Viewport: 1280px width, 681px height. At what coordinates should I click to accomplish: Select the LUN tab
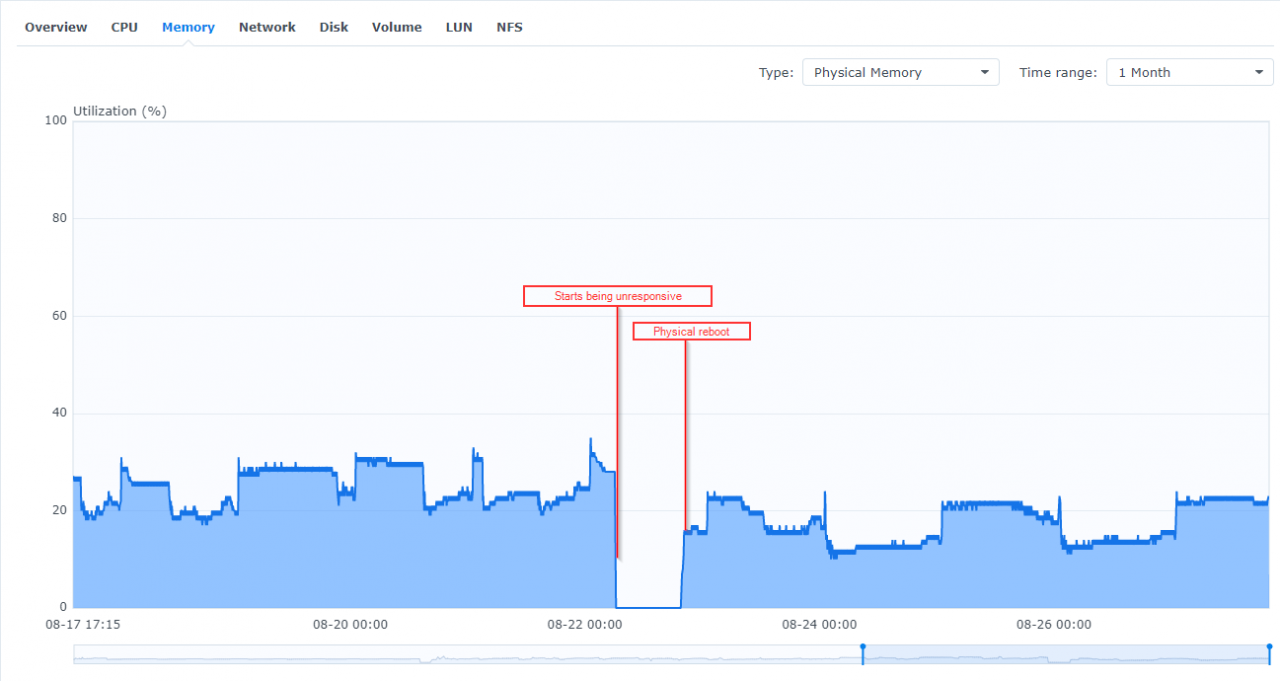coord(459,27)
